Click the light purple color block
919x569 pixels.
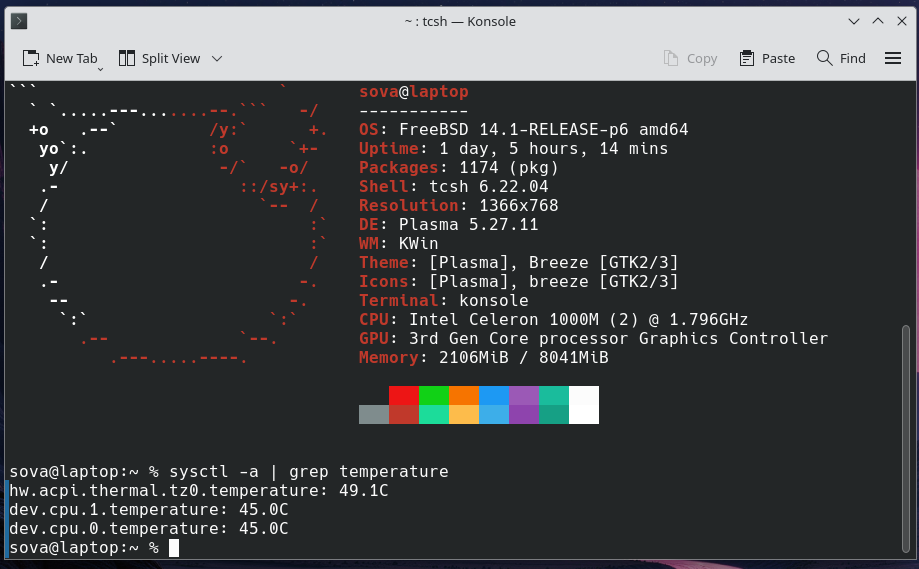pyautogui.click(x=523, y=395)
